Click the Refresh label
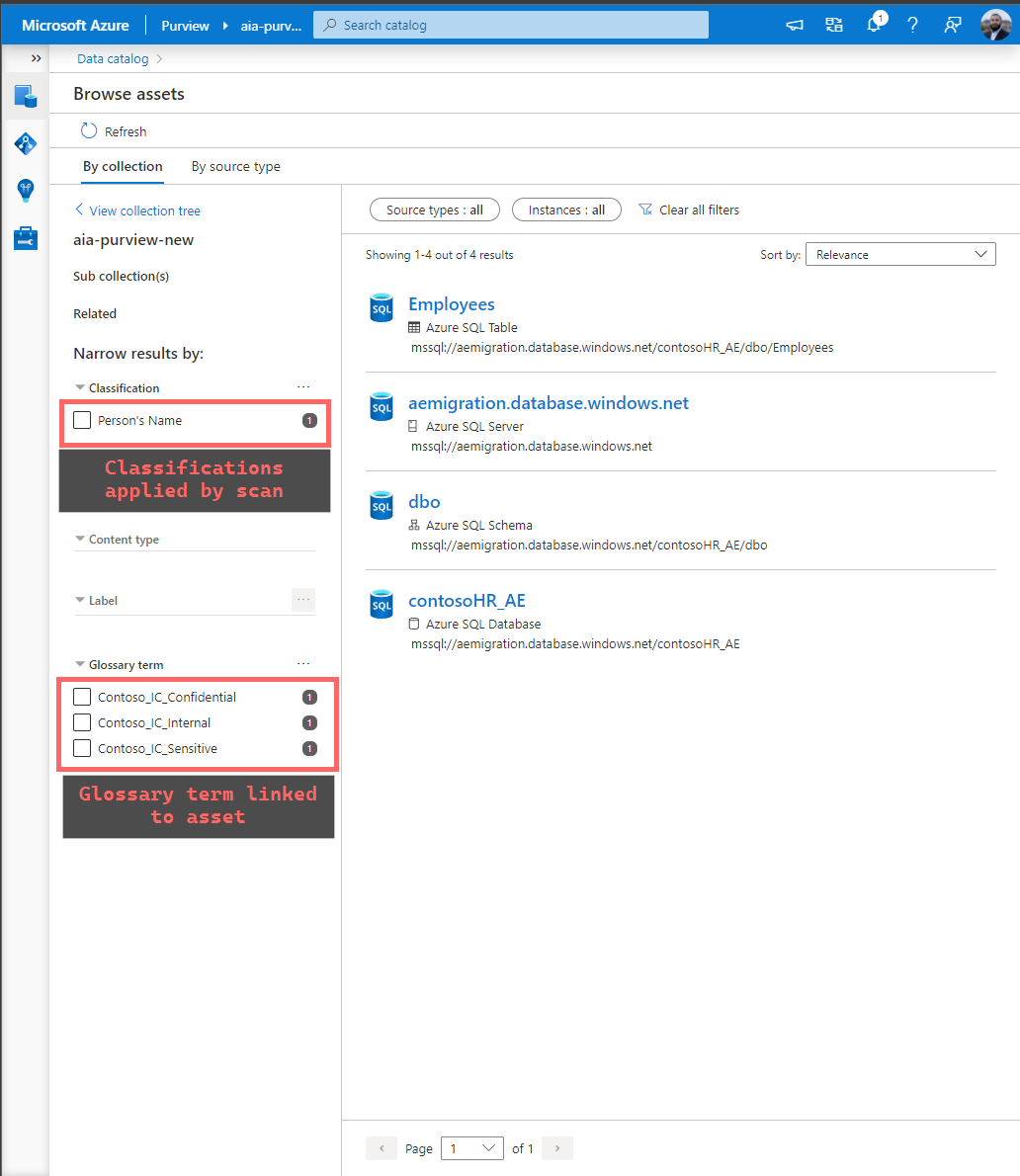This screenshot has width=1020, height=1176. (126, 131)
